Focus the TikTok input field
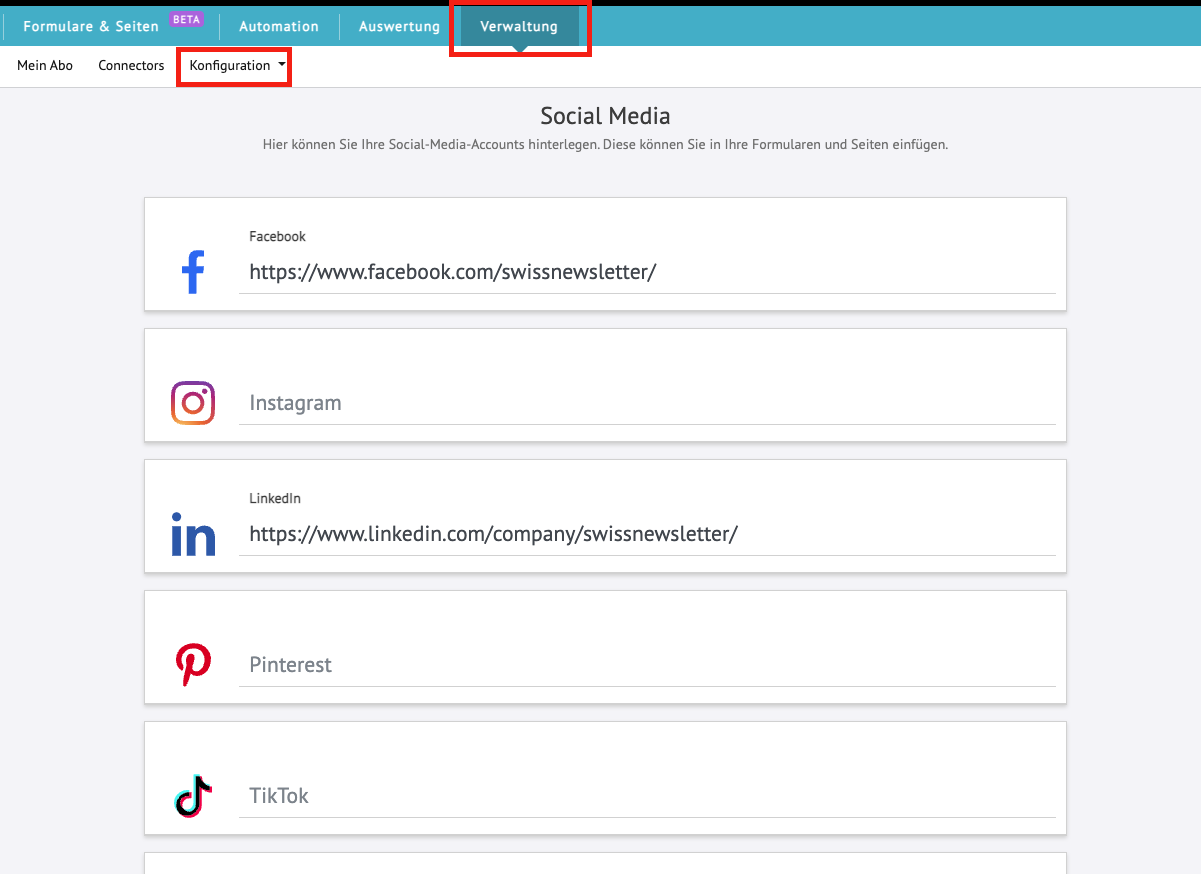 (647, 796)
